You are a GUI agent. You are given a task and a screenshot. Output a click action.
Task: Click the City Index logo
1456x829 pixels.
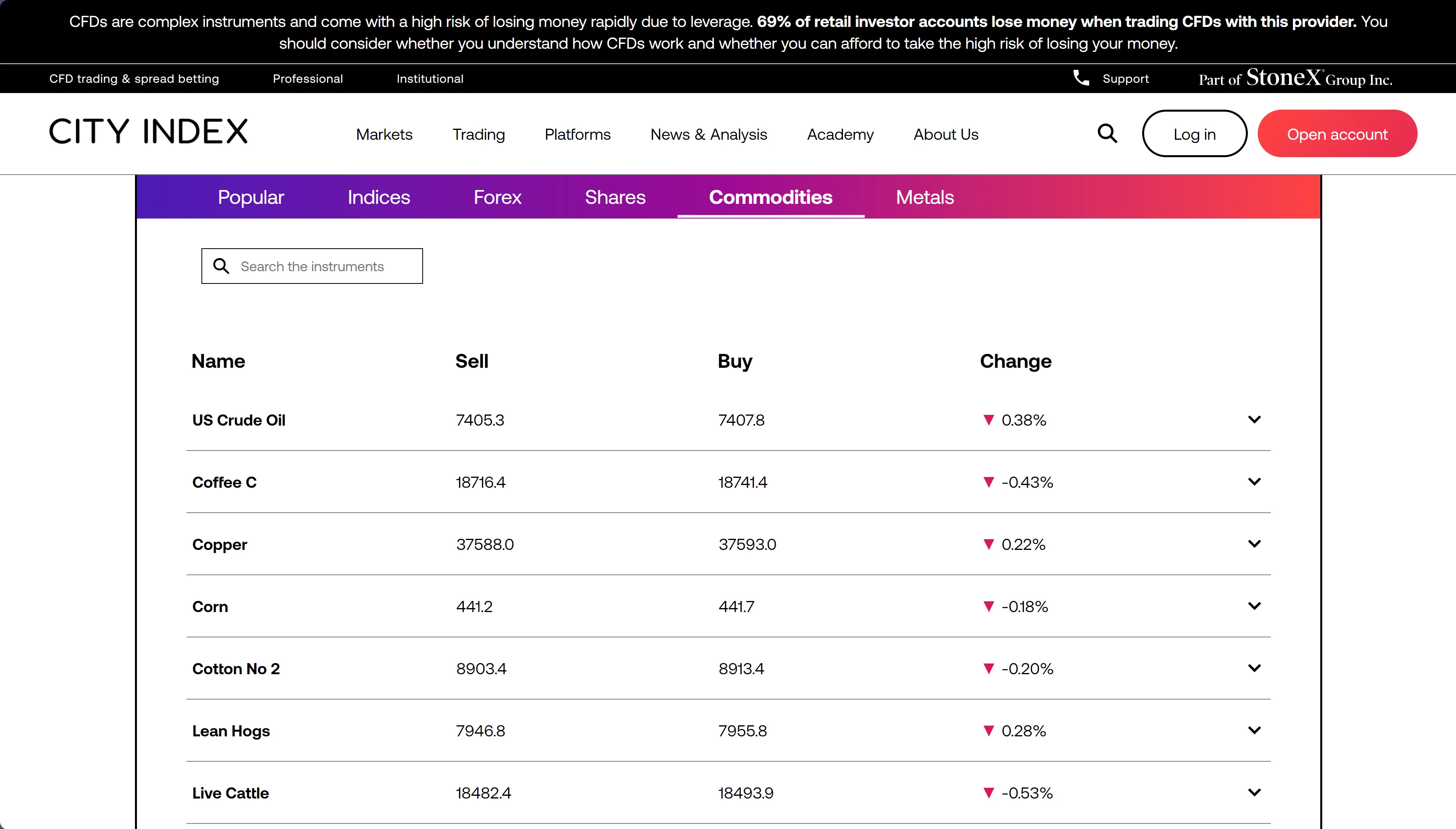(148, 131)
